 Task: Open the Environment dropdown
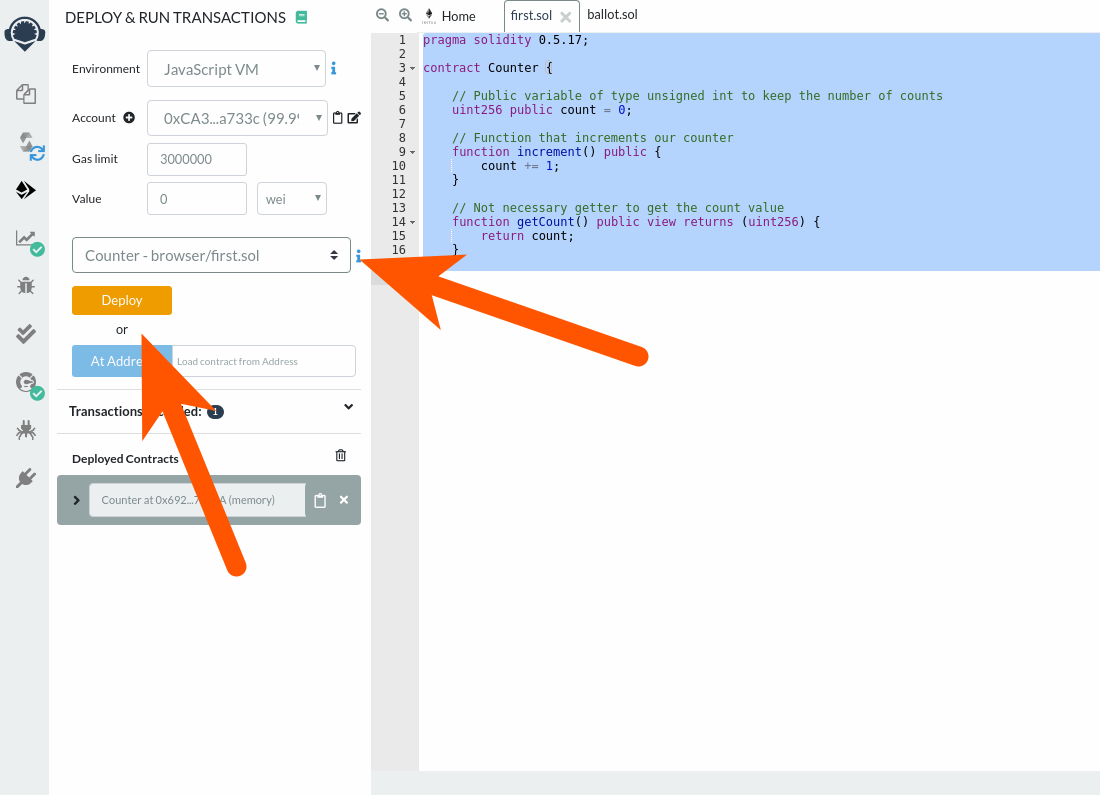tap(236, 68)
